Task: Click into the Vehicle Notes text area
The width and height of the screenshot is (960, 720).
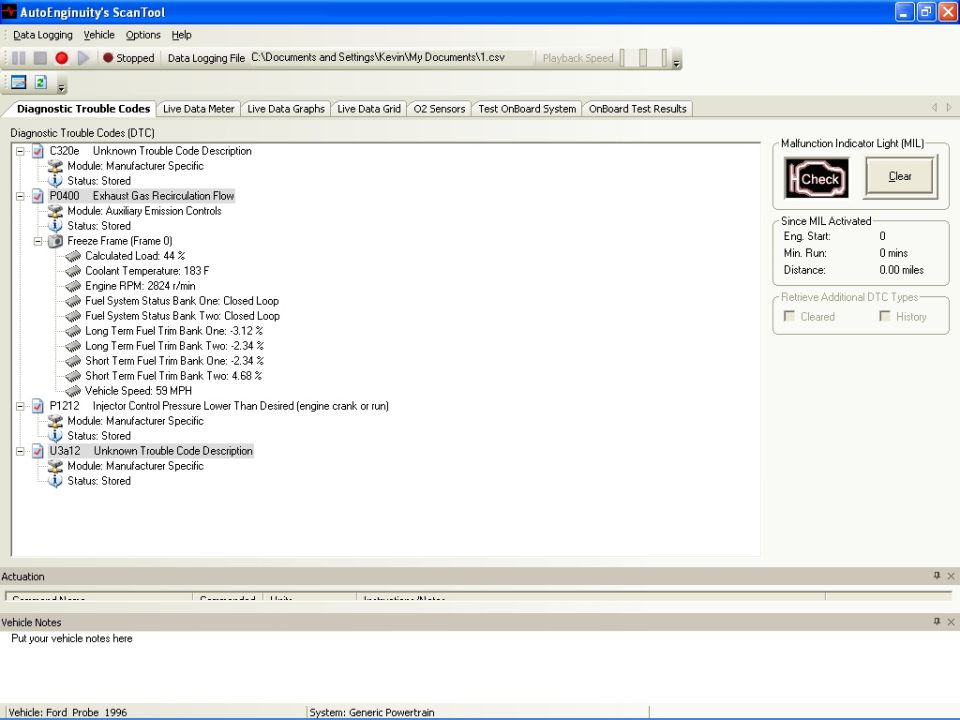Action: [478, 666]
